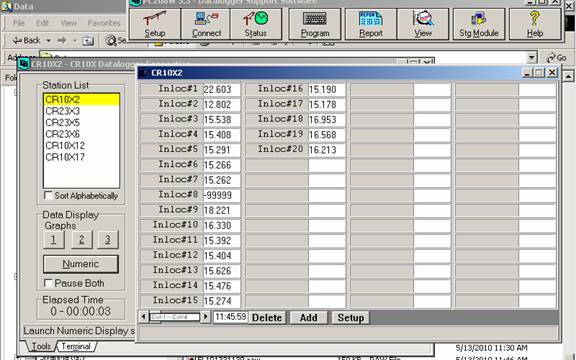Screen dimensions: 576x360
Task: Open Graph 3 display
Action: tap(108, 240)
